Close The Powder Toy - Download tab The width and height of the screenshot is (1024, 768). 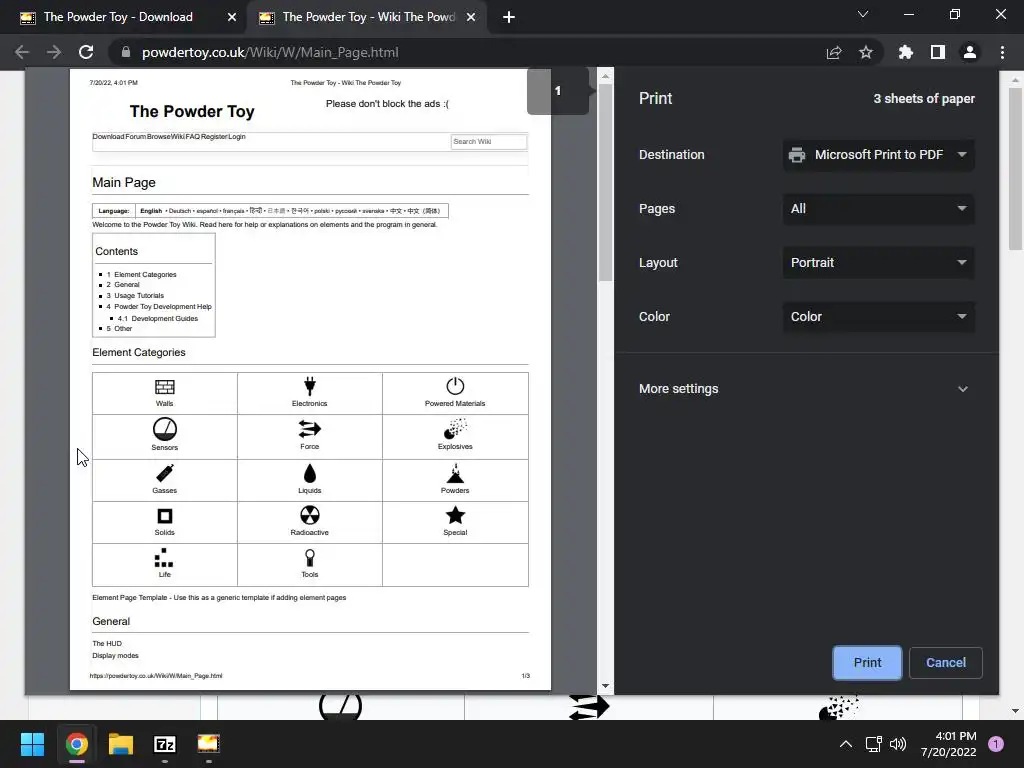232,17
